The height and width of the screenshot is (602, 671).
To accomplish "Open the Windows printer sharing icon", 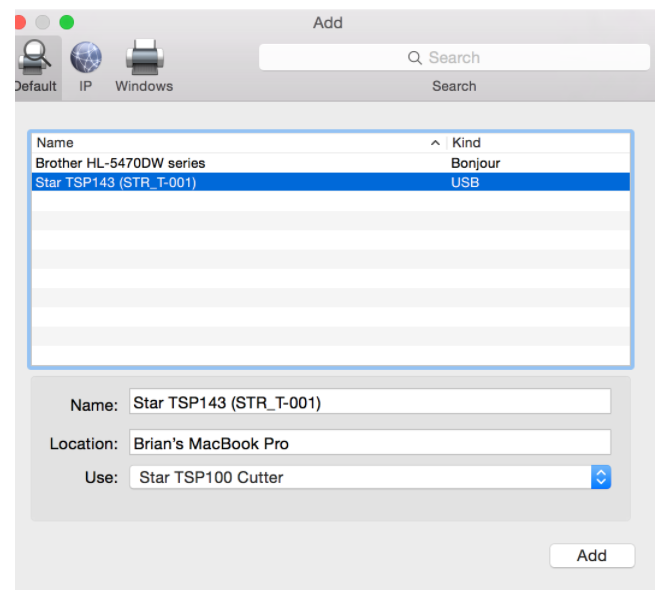I will (143, 60).
